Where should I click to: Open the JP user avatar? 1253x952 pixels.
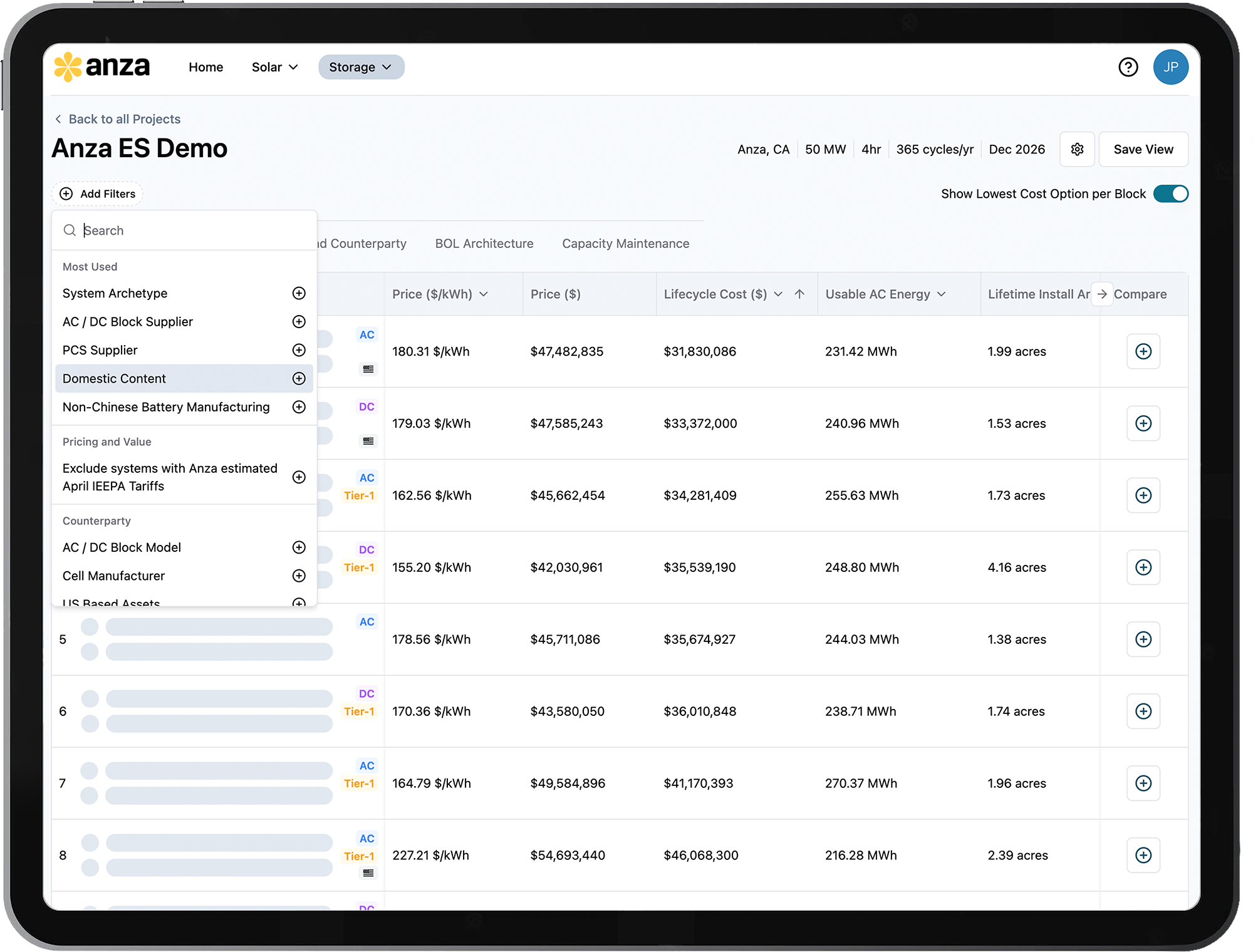pos(1170,67)
